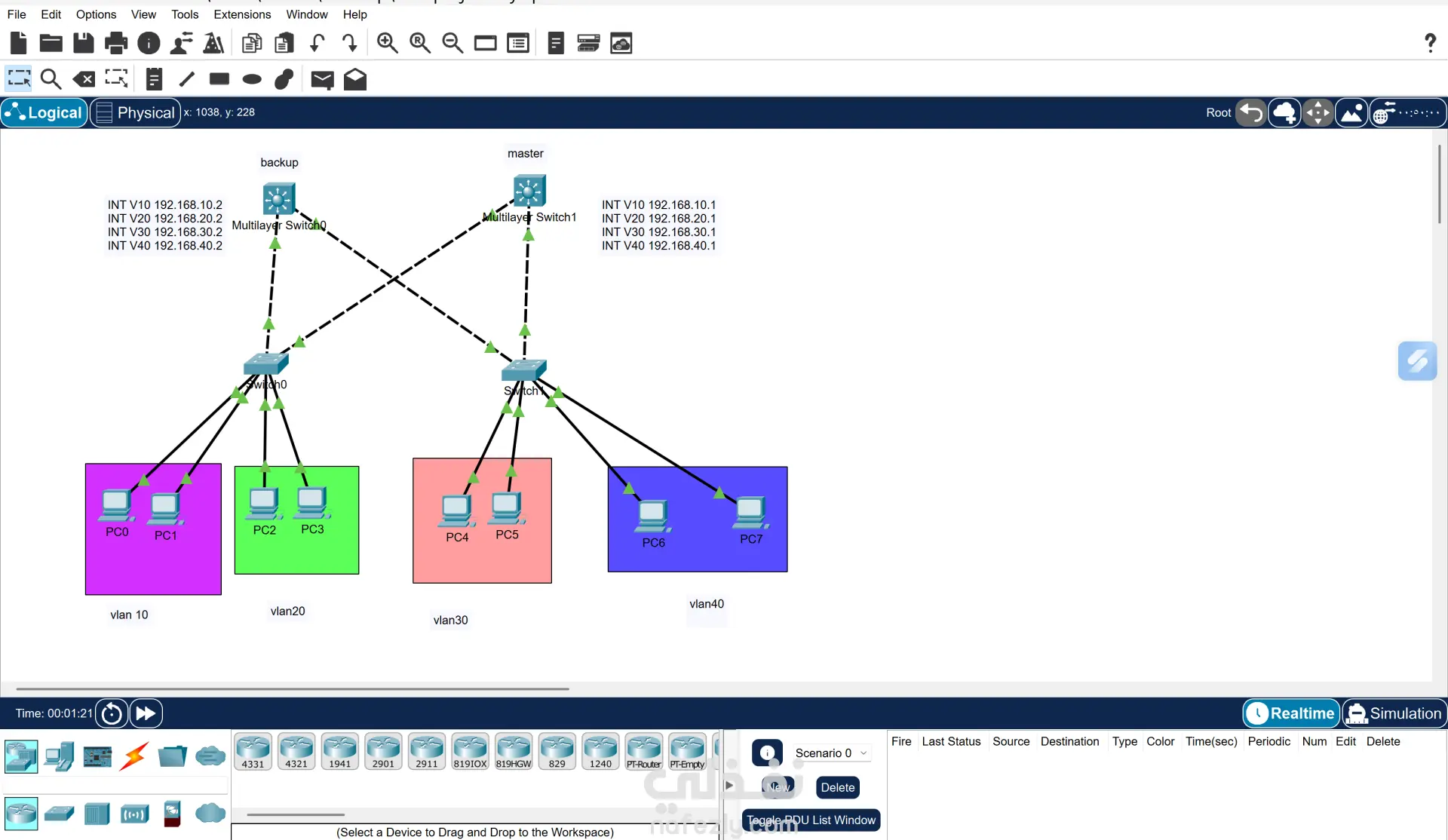
Task: Select the End Devices category icon
Action: pyautogui.click(x=59, y=756)
